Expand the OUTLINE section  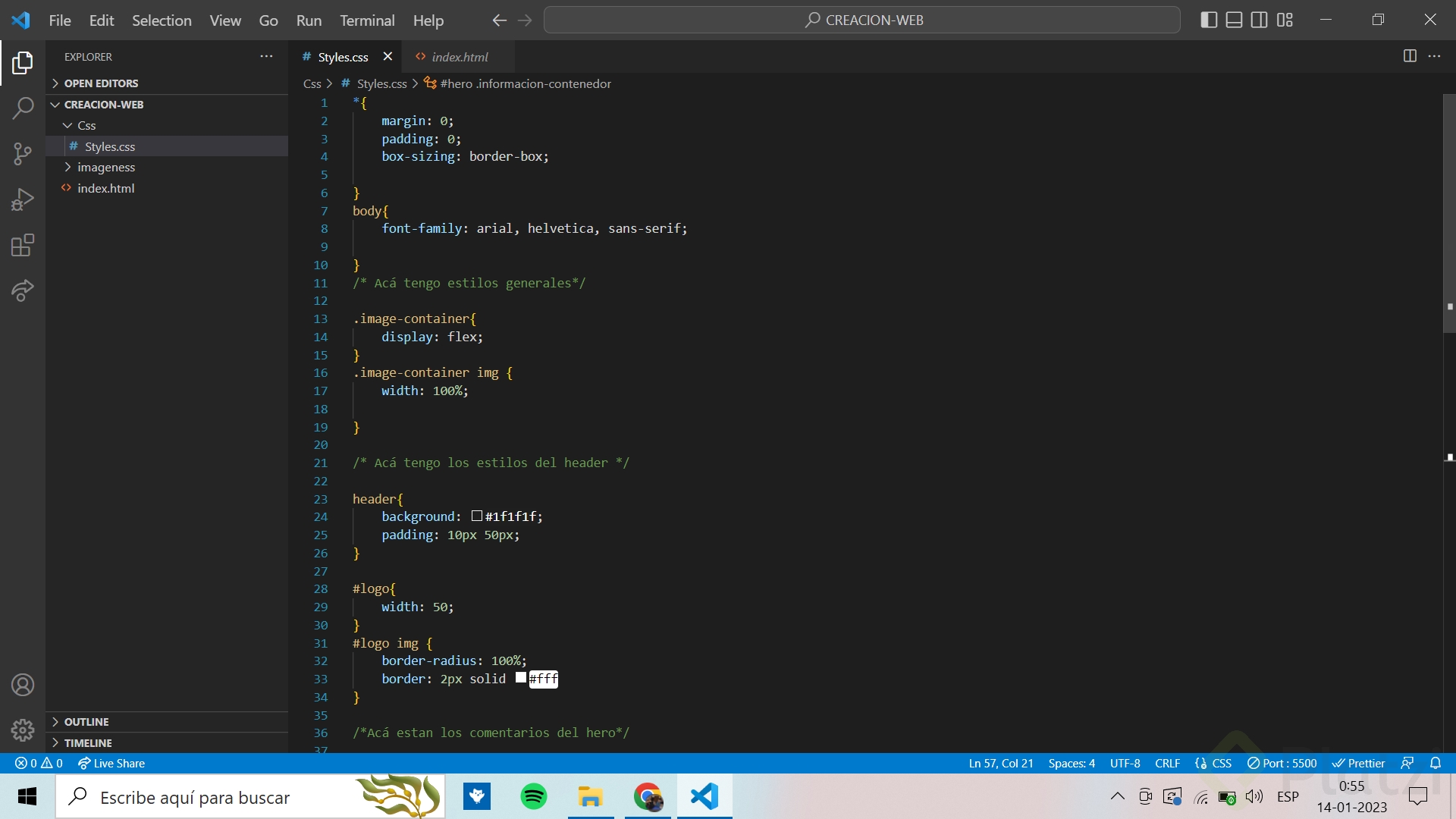(86, 722)
